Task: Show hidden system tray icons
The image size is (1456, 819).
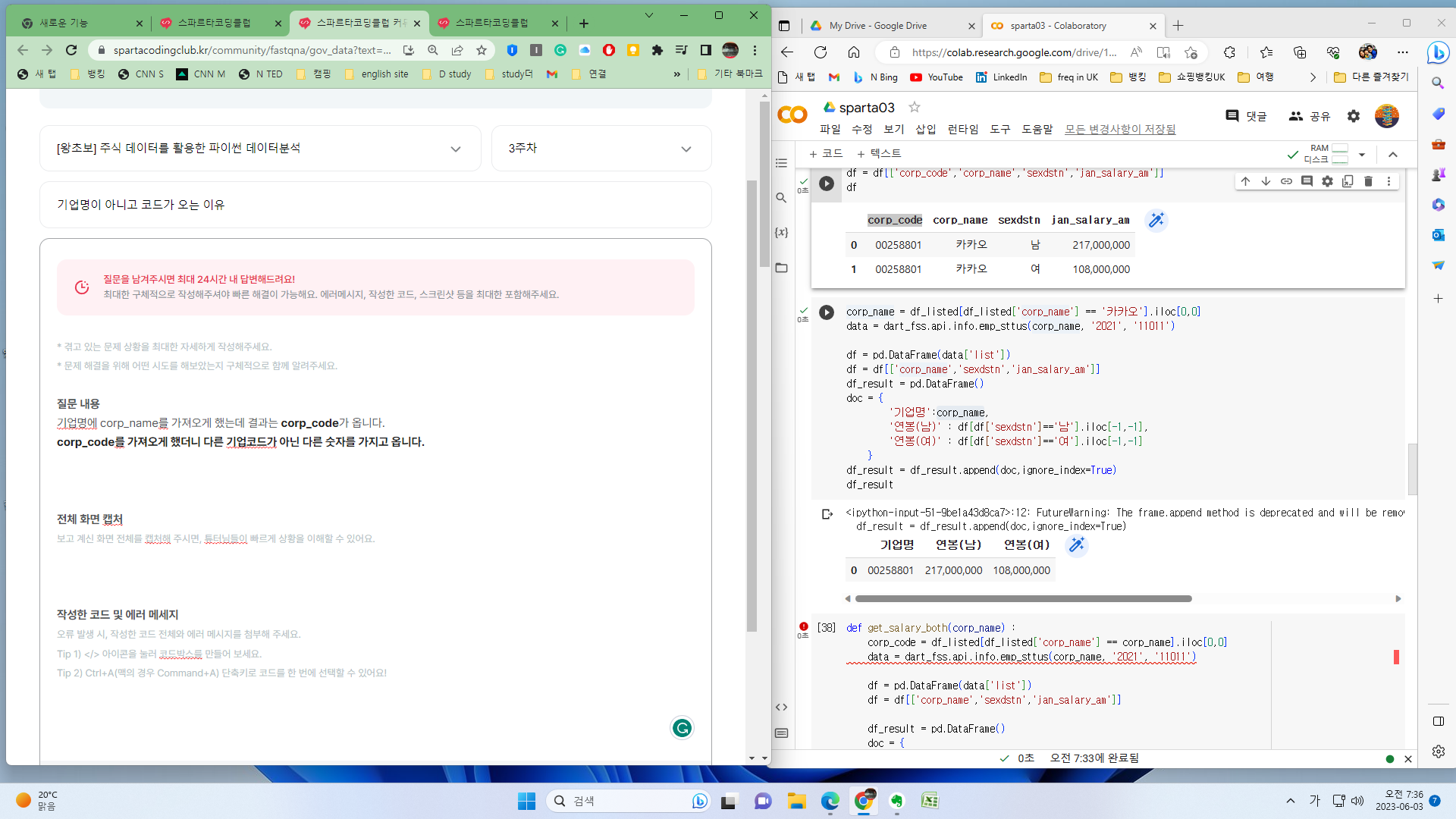Action: pos(1291,801)
